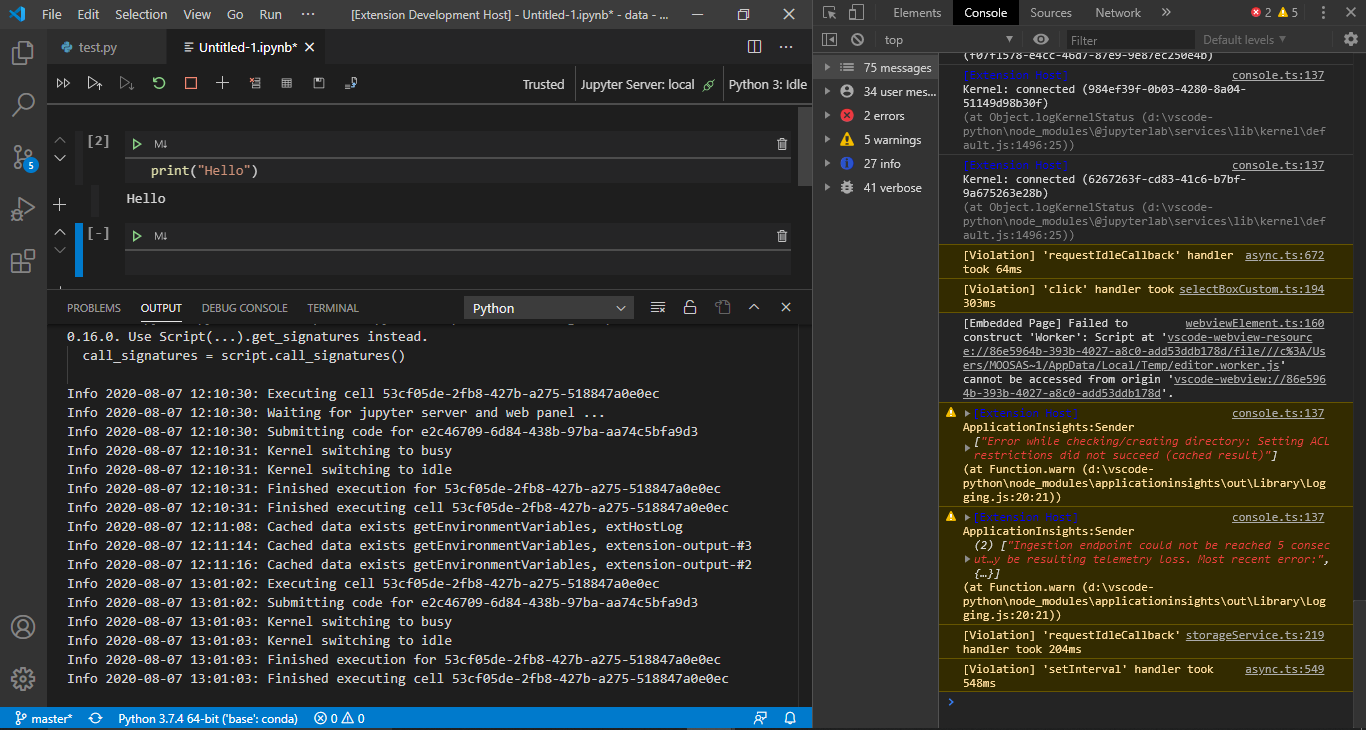
Task: Open DevTools console settings gear
Action: pos(1351,39)
